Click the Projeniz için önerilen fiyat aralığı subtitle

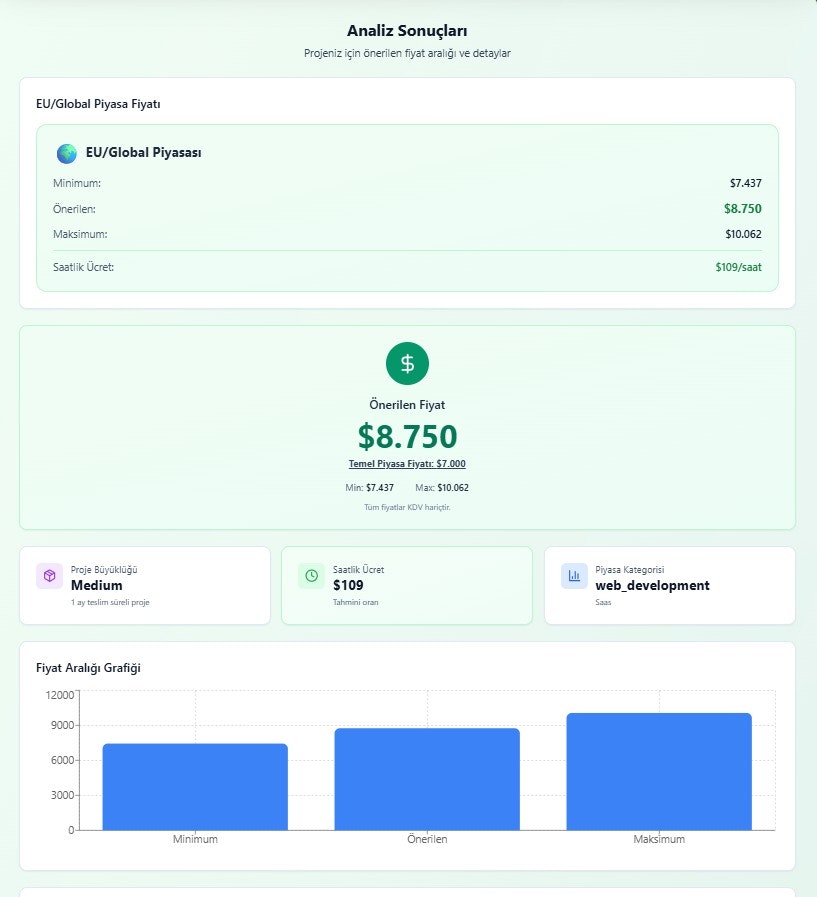(407, 53)
